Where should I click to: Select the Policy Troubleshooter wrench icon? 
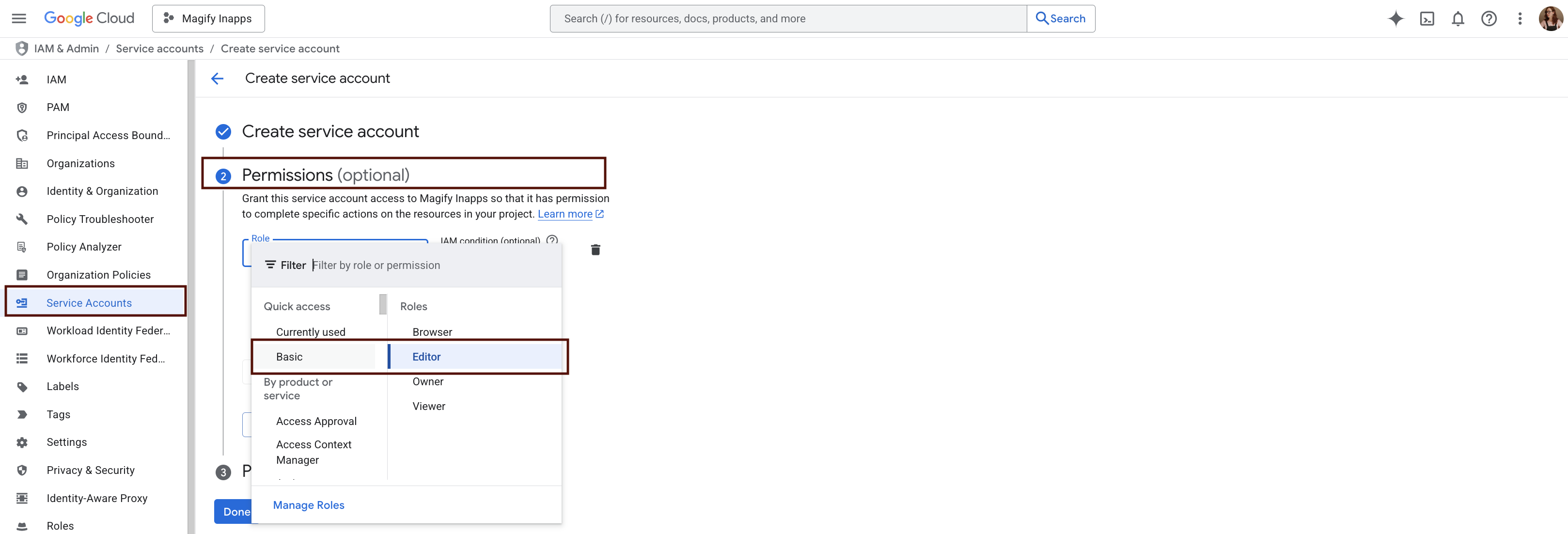tap(22, 219)
